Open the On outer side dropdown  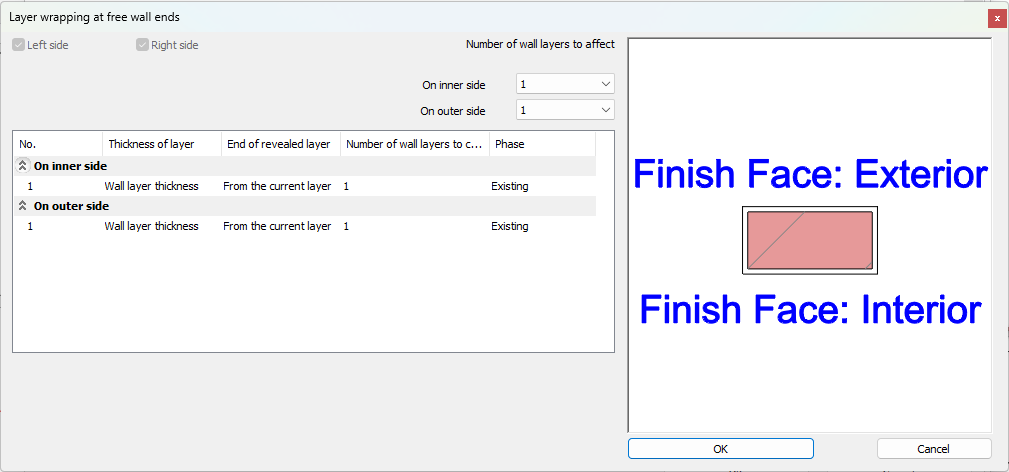(x=565, y=110)
